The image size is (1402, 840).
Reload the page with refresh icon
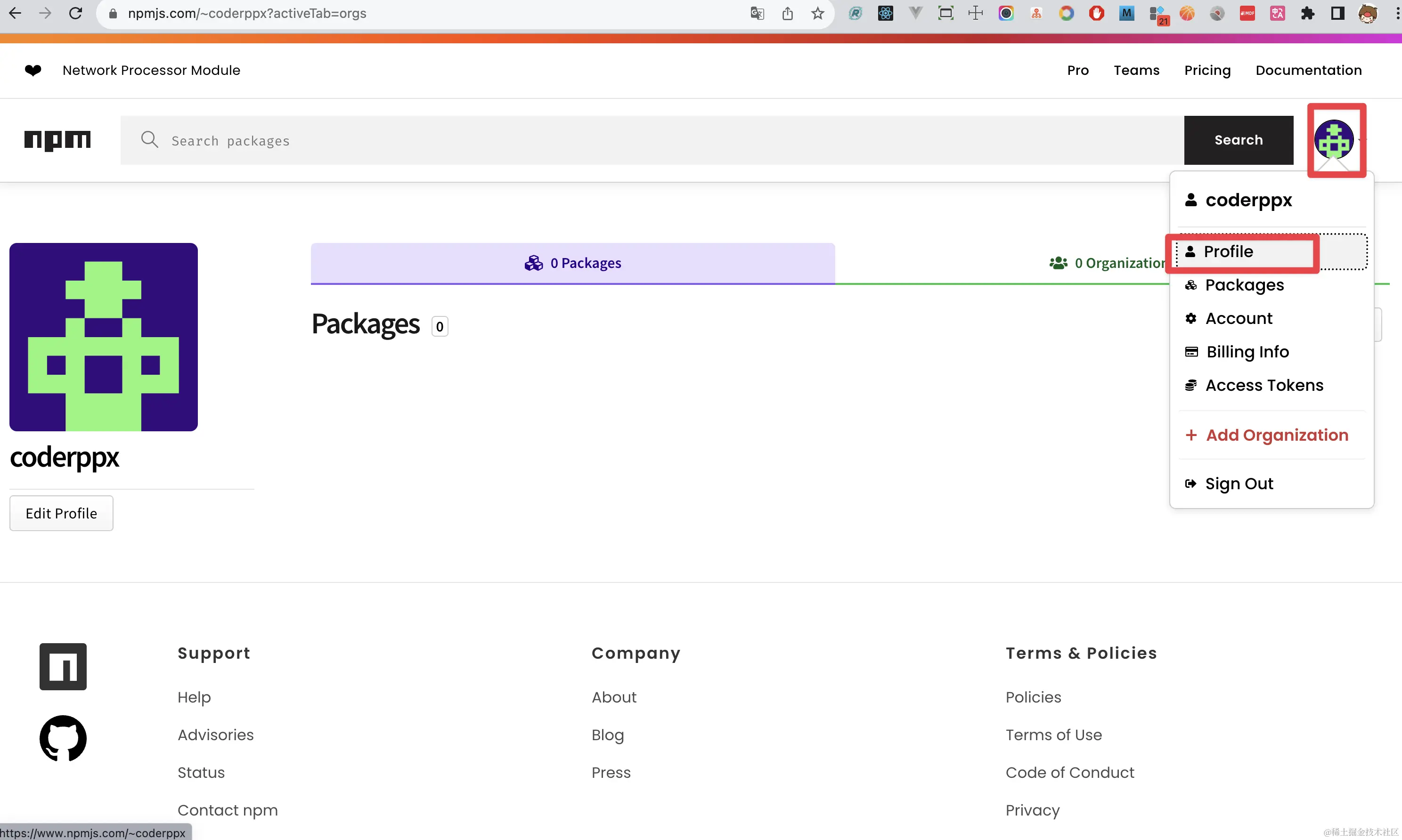75,13
